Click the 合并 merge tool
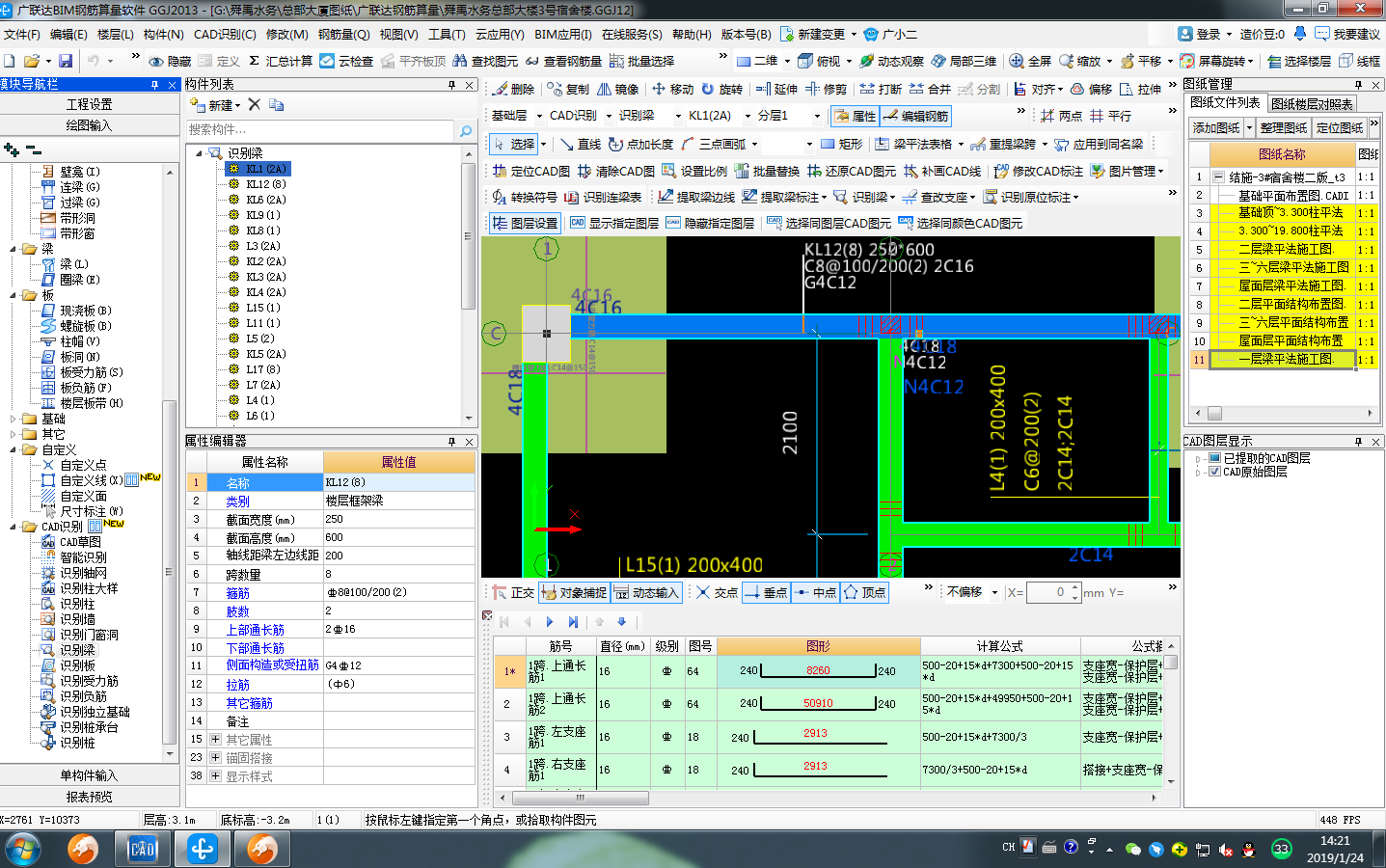 (x=930, y=89)
